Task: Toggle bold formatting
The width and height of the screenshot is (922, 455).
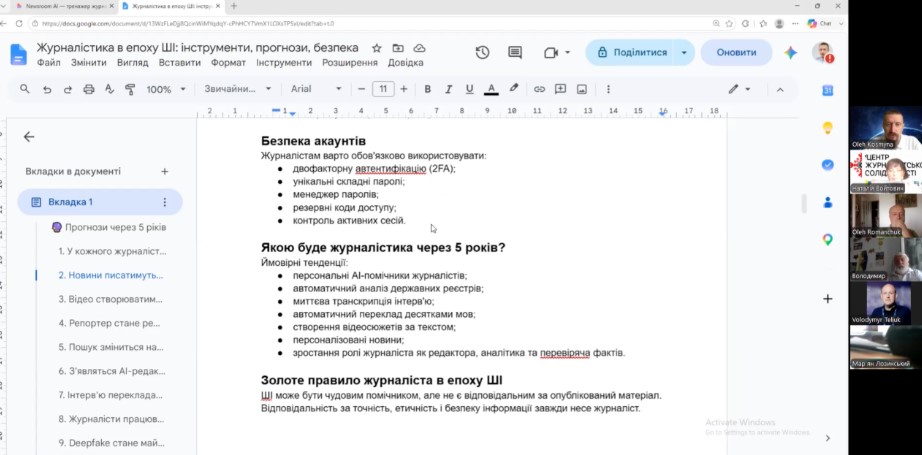Action: coord(427,89)
